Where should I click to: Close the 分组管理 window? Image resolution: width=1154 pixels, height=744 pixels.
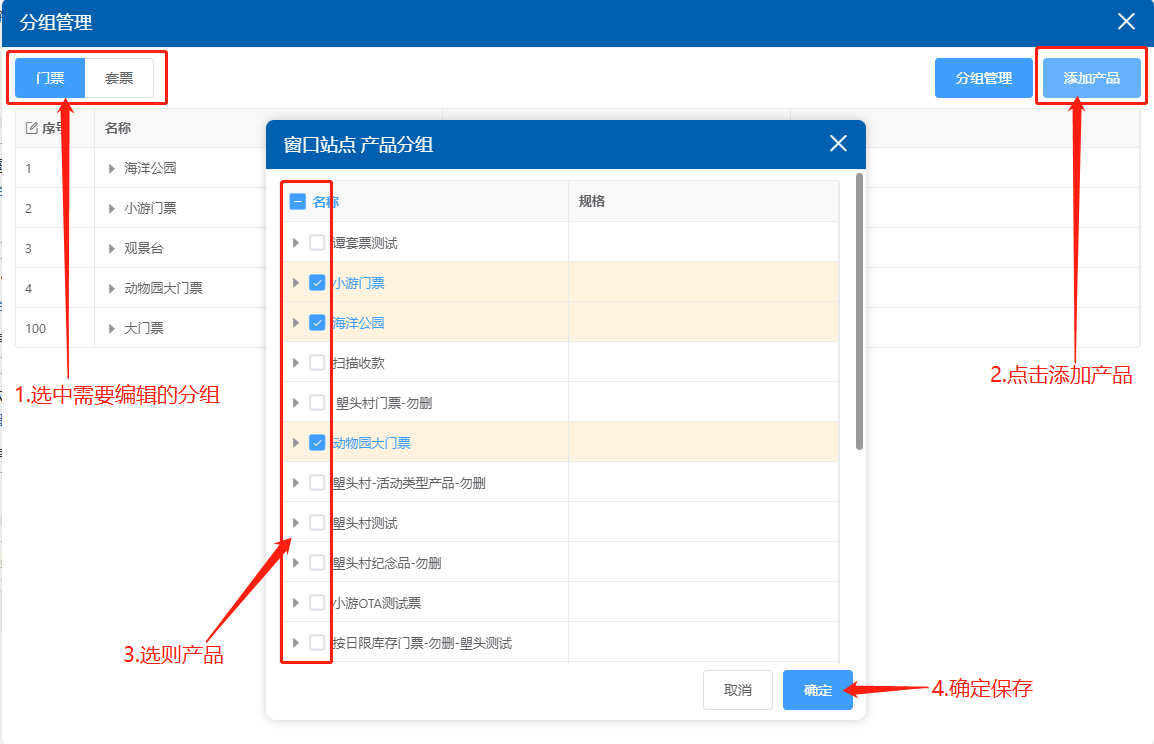coord(1127,22)
